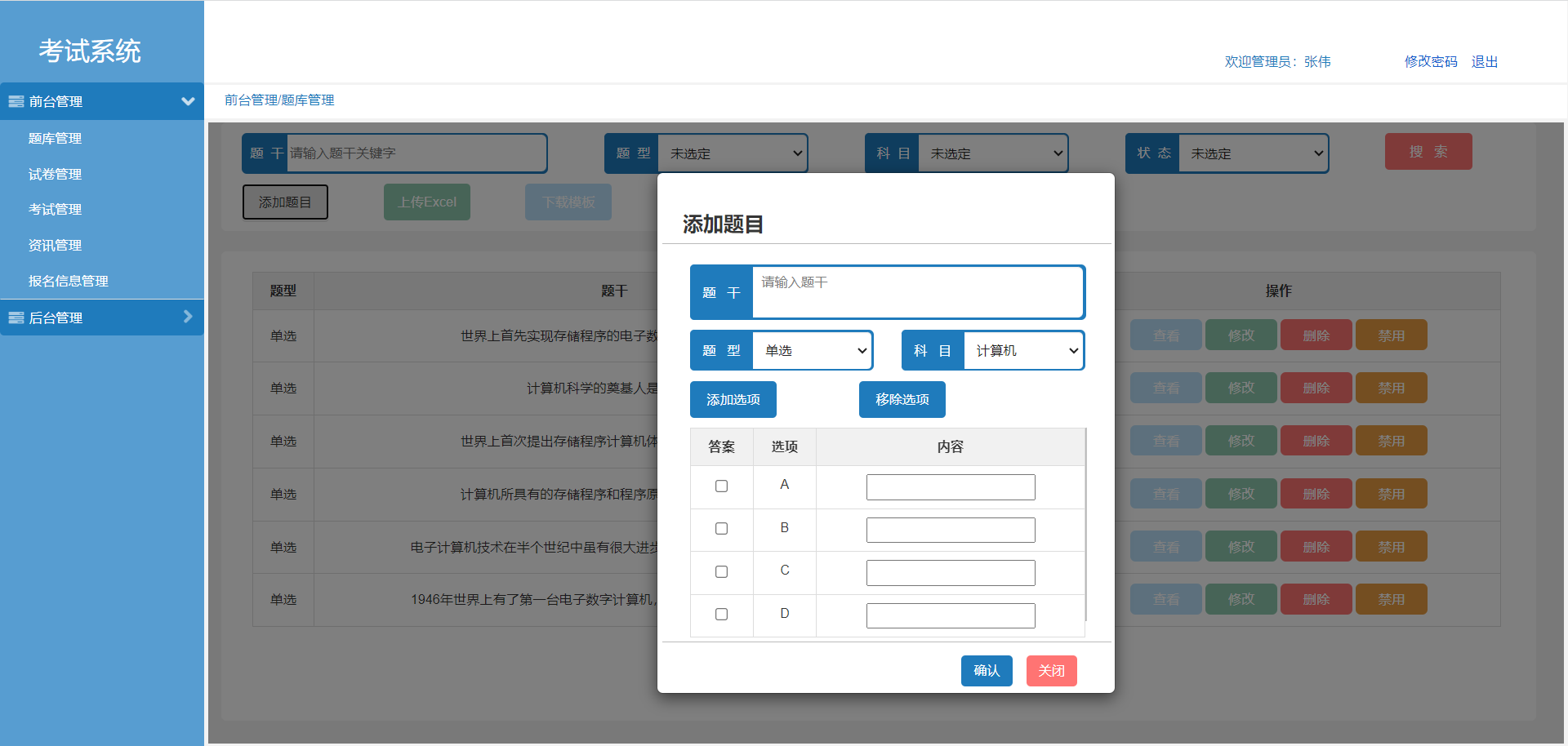
Task: Focus the 请输入题干关键字 search field
Action: pos(416,153)
